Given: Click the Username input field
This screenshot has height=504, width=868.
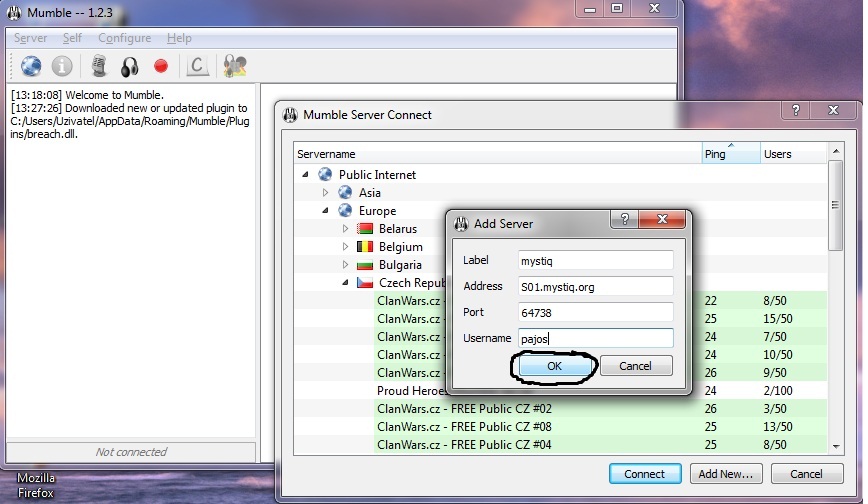Looking at the screenshot, I should point(596,338).
